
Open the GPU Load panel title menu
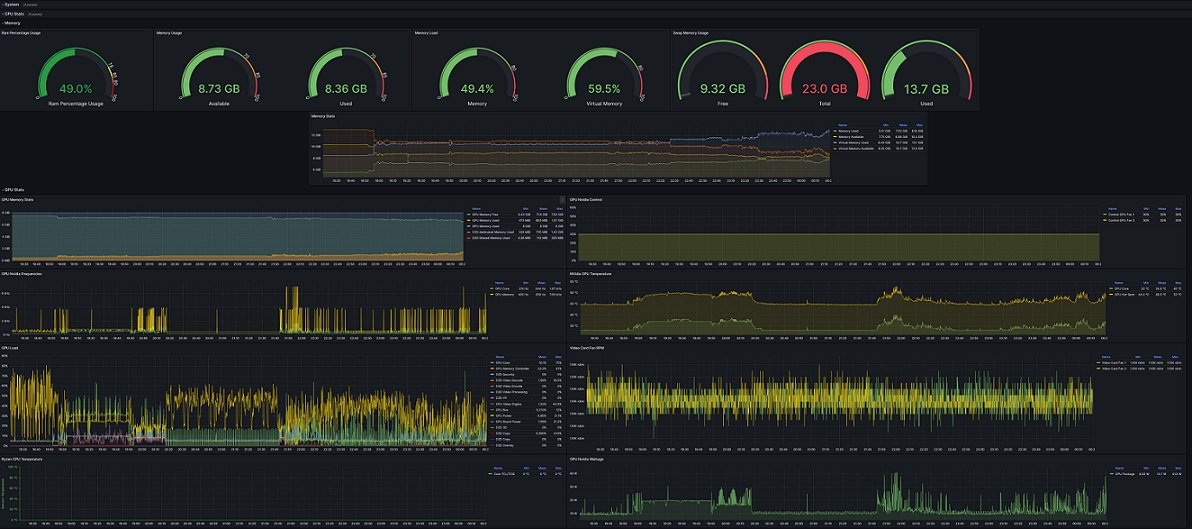[9, 347]
